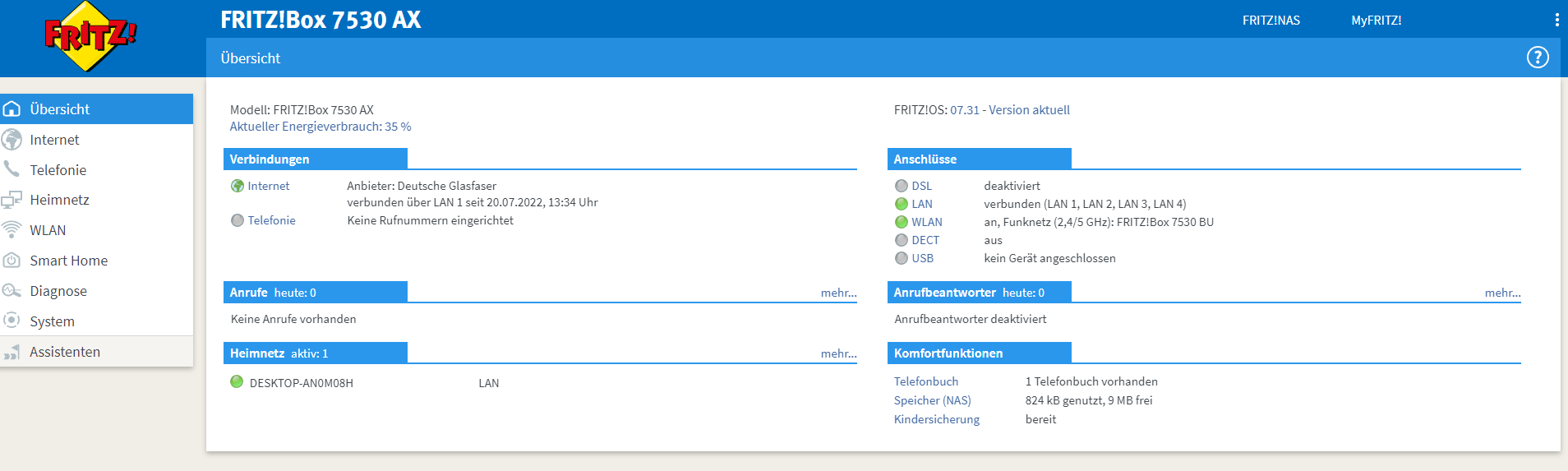The width and height of the screenshot is (1568, 471).
Task: Open the Kindersicherung link
Action: pyautogui.click(x=937, y=419)
